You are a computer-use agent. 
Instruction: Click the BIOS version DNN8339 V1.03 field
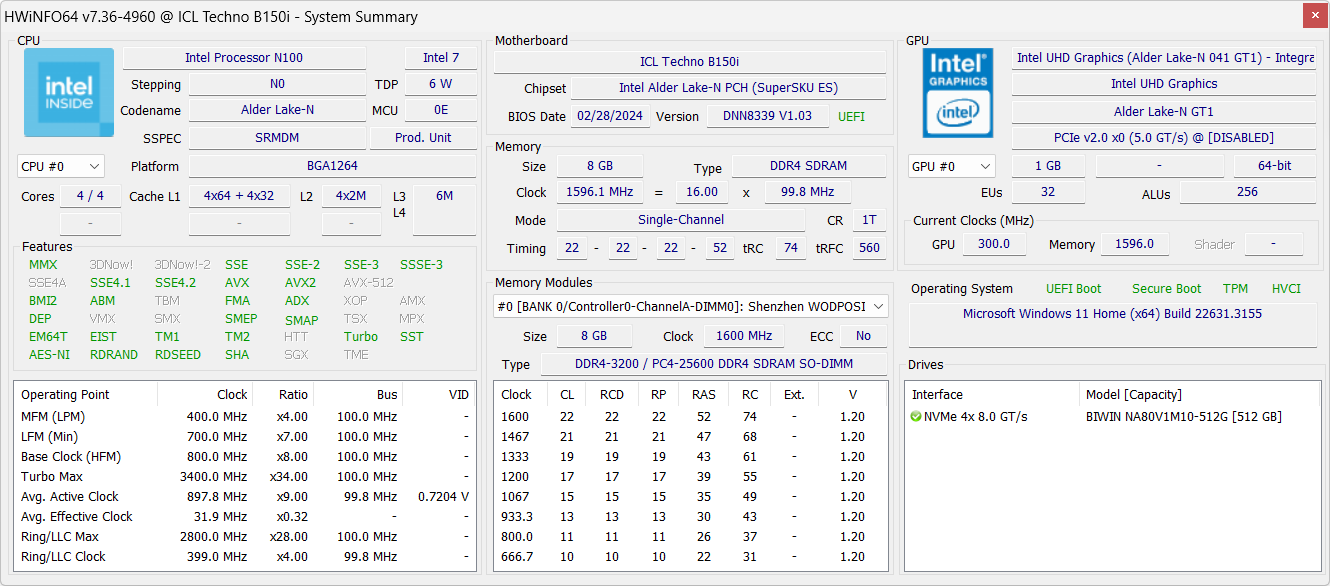tap(767, 116)
